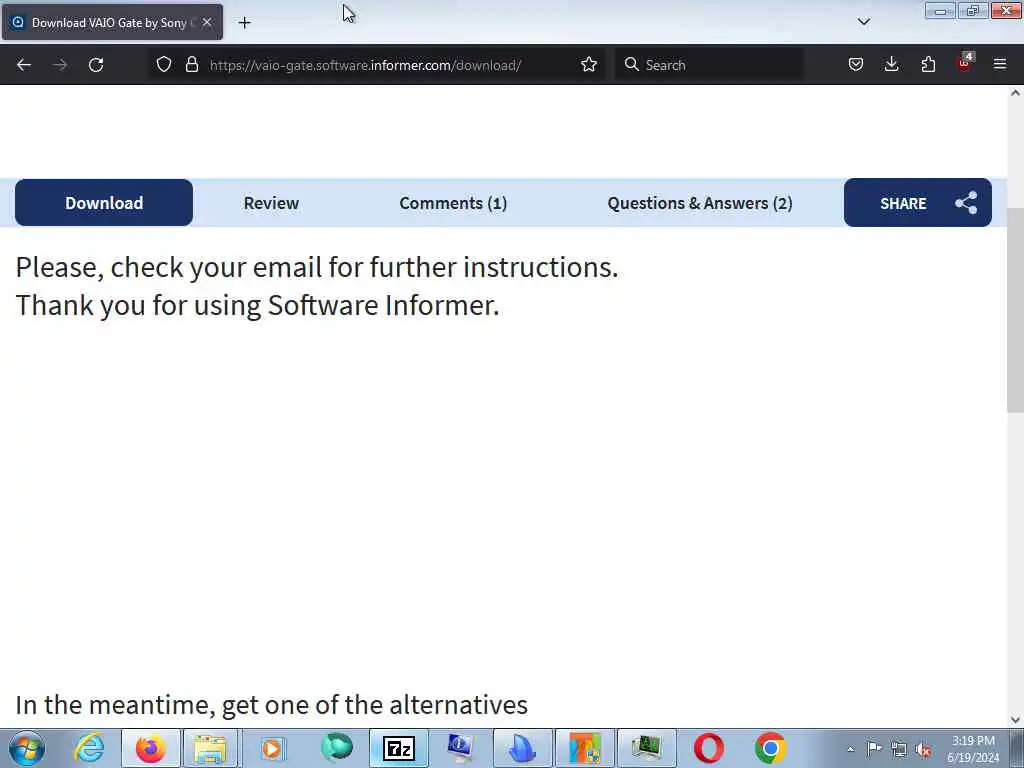This screenshot has width=1024, height=768.
Task: Click the page vertical scrollbar thumb
Action: tap(1015, 310)
